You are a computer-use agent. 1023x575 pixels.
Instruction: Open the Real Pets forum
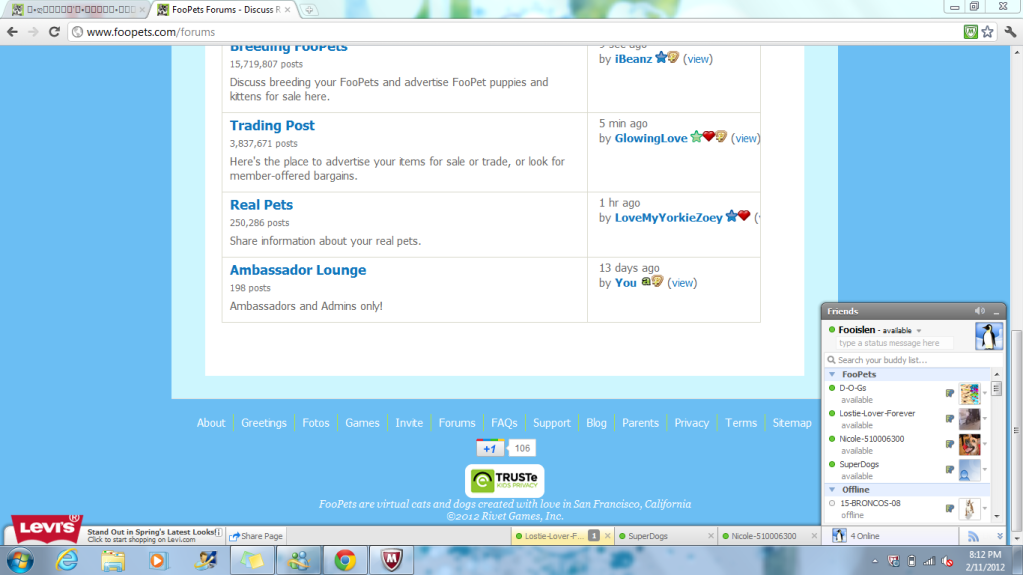[x=261, y=205]
